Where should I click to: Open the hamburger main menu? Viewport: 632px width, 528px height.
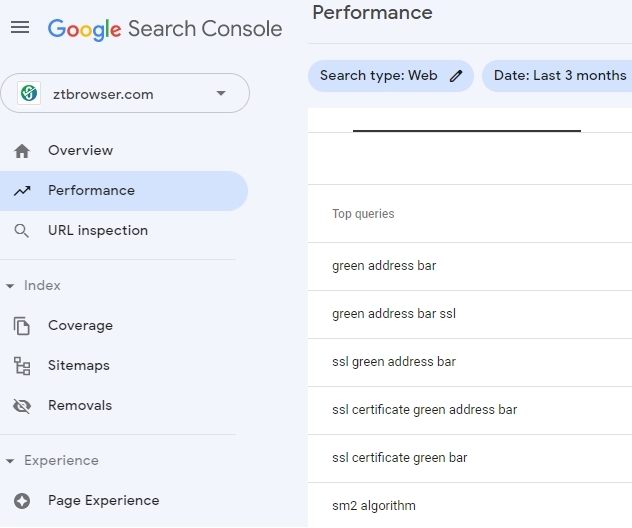pyautogui.click(x=20, y=28)
